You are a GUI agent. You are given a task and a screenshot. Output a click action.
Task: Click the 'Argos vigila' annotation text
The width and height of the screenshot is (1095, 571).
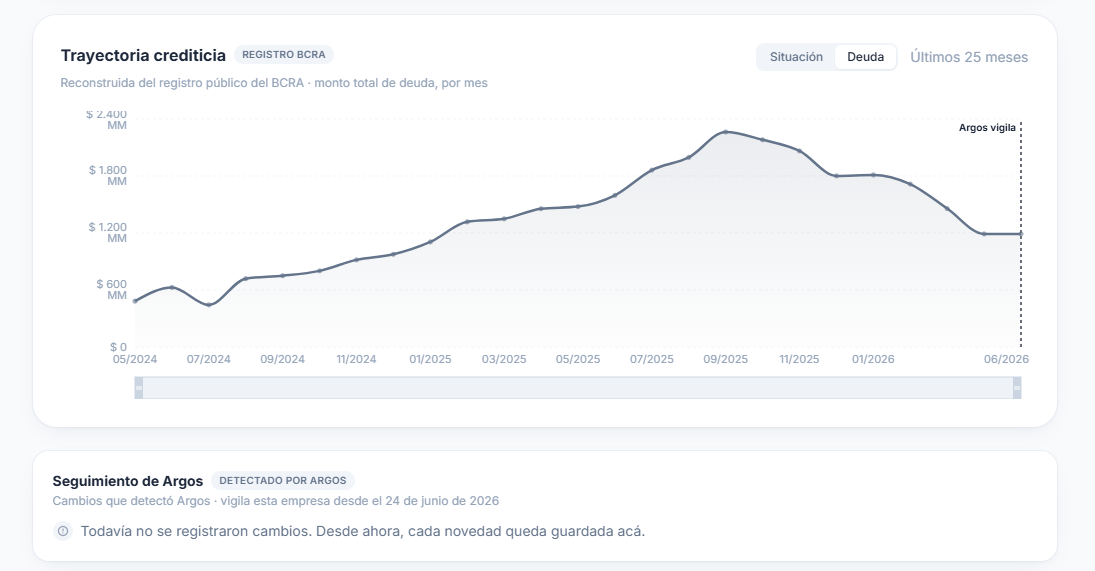(x=987, y=128)
